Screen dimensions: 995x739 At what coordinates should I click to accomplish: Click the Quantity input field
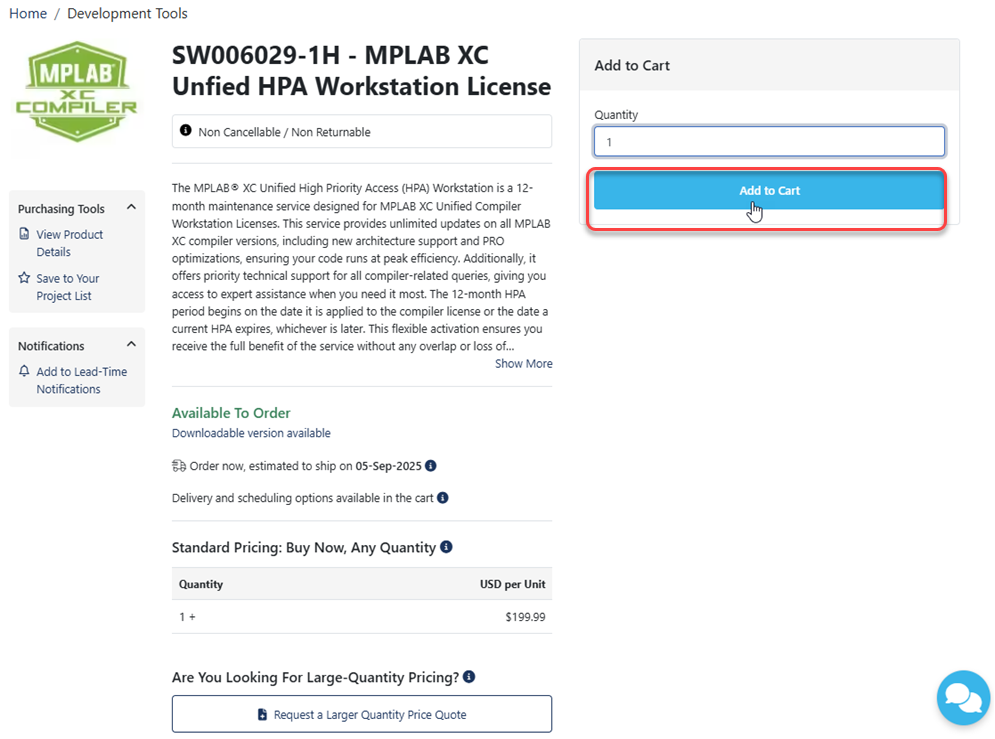[x=769, y=142]
